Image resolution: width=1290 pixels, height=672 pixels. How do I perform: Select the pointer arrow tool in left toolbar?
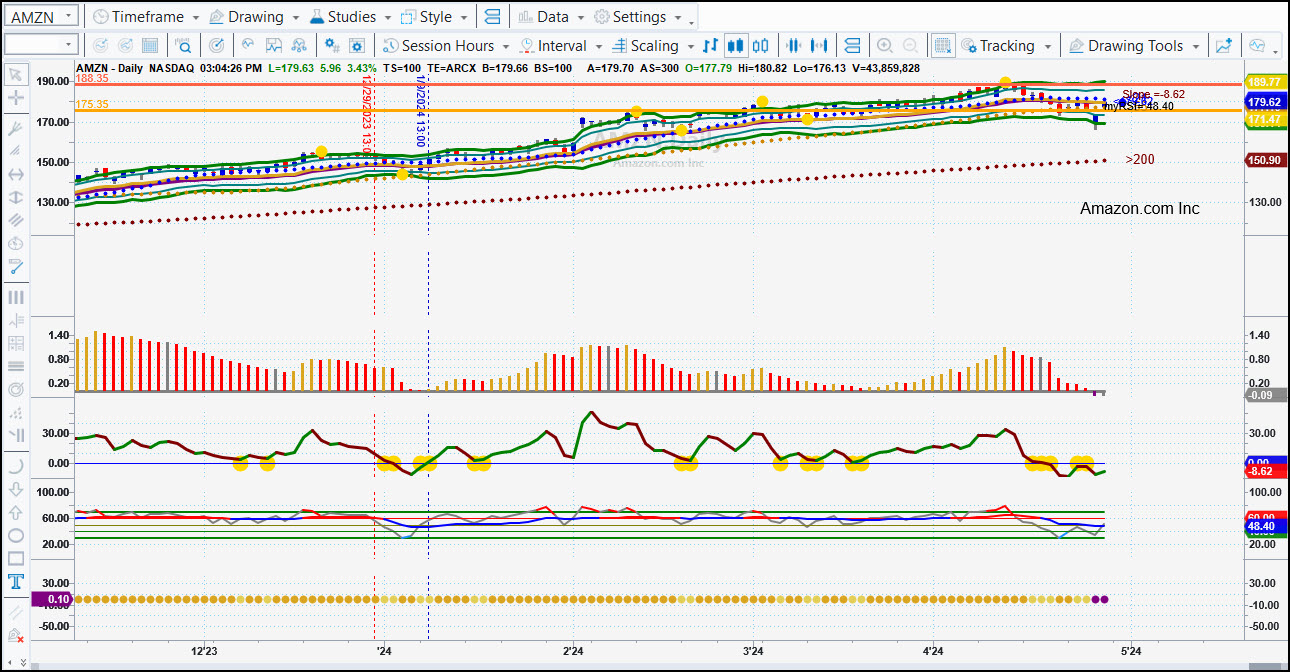click(x=15, y=74)
